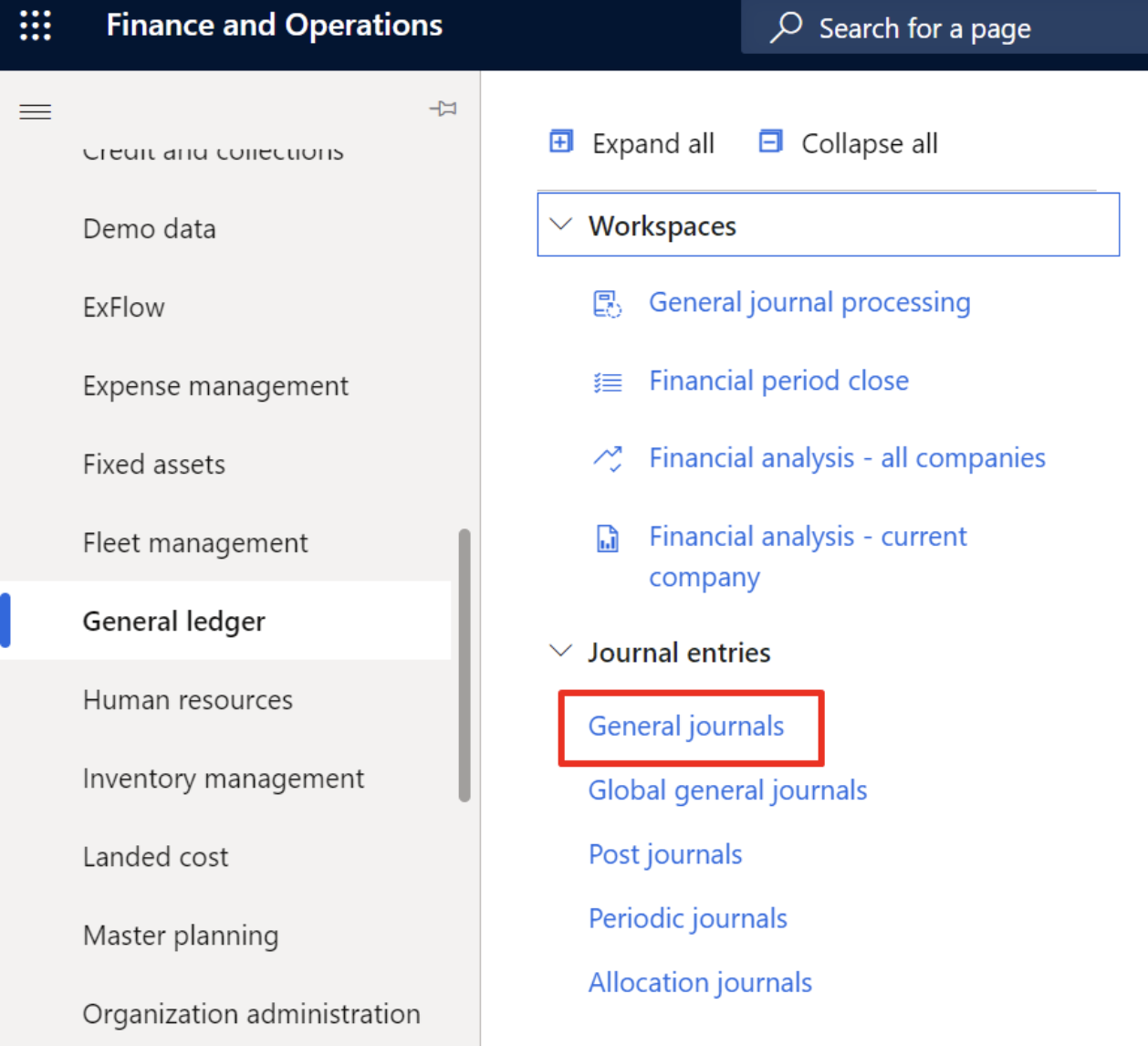Select Fixed assets module

click(154, 465)
